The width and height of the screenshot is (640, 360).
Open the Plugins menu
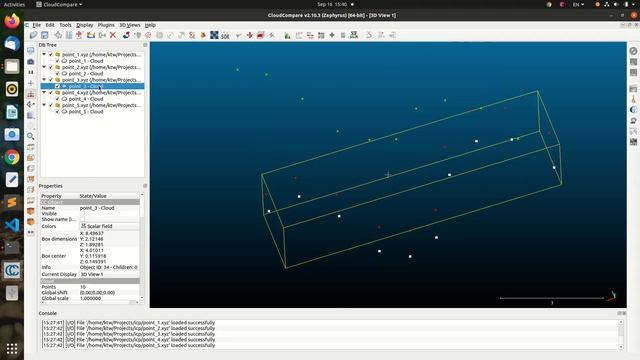(106, 25)
